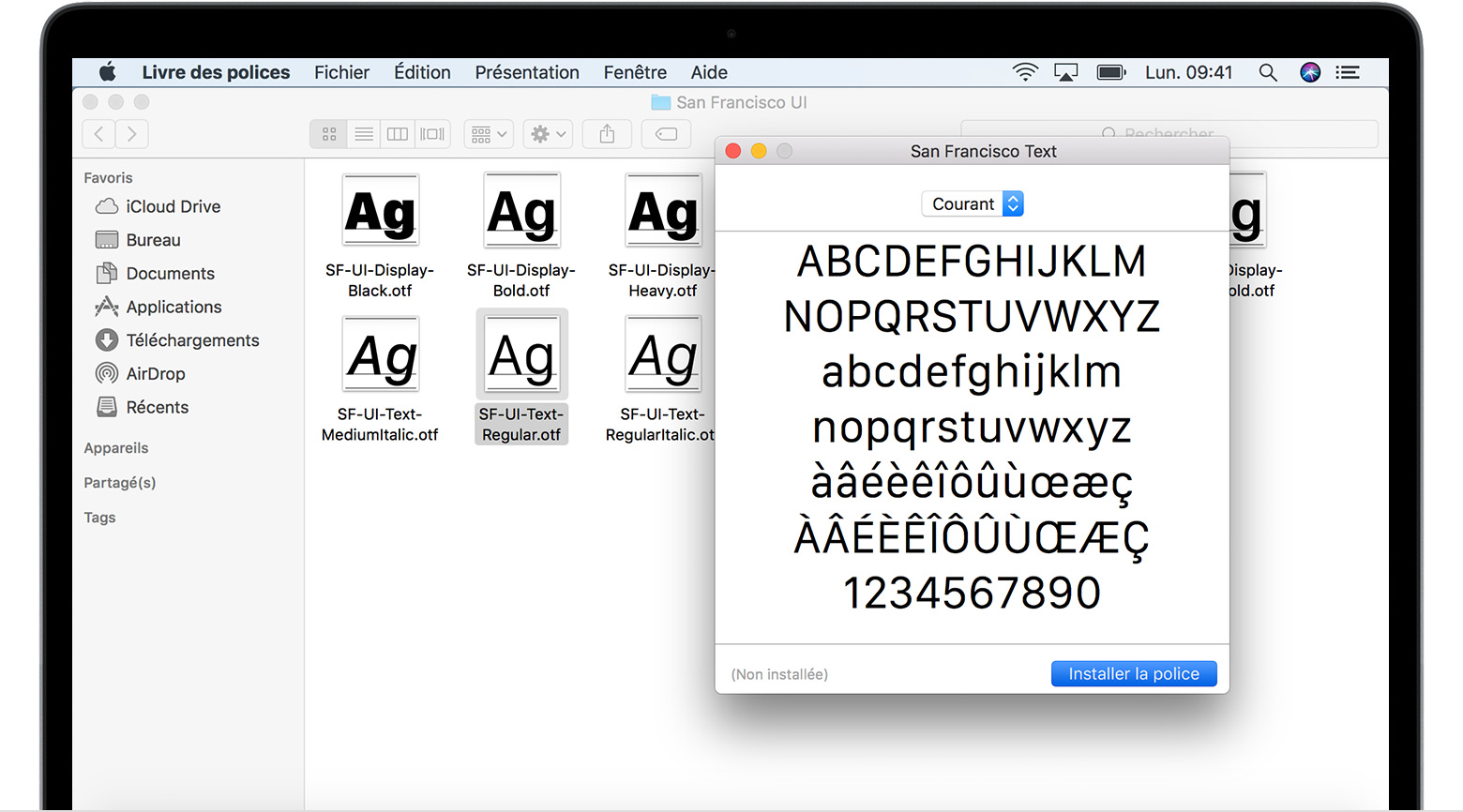The image size is (1463, 812).
Task: Minimize the San Francisco Text window
Action: click(x=759, y=151)
